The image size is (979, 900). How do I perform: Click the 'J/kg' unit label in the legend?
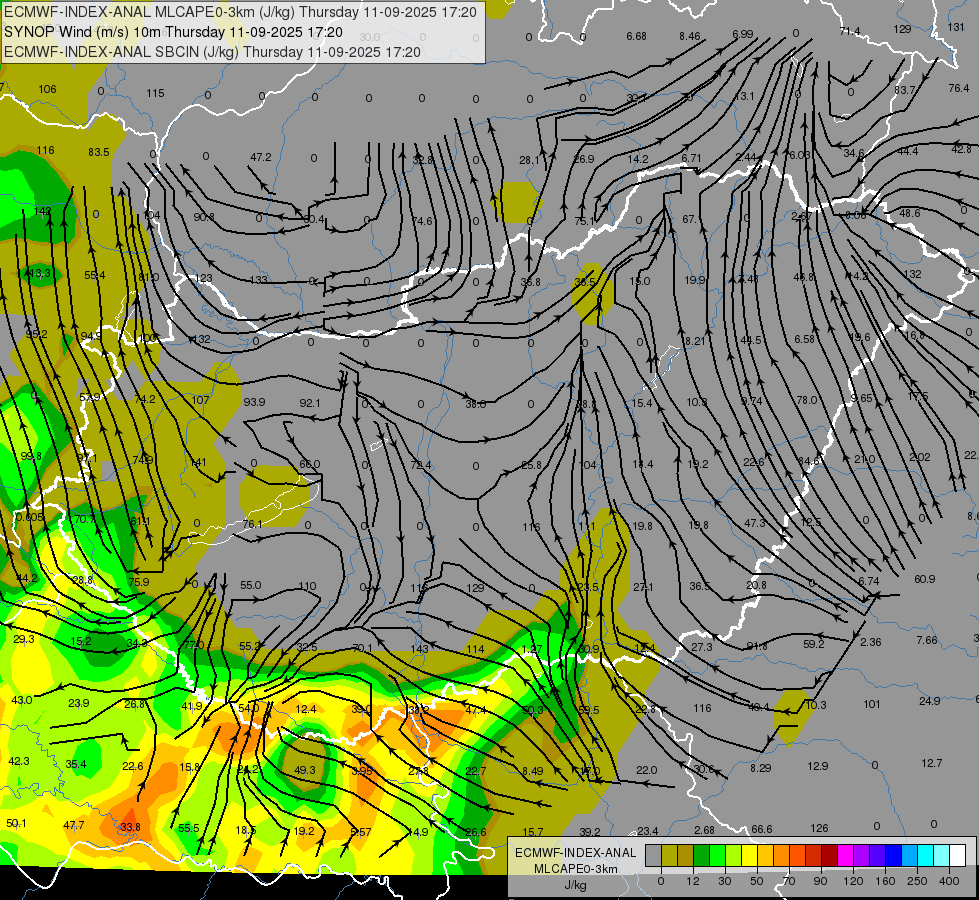[x=575, y=885]
